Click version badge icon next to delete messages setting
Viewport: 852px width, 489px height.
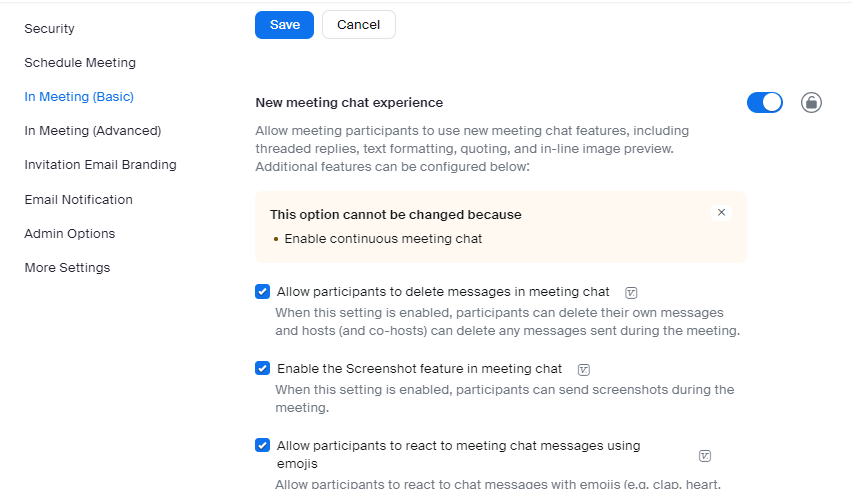click(x=631, y=293)
